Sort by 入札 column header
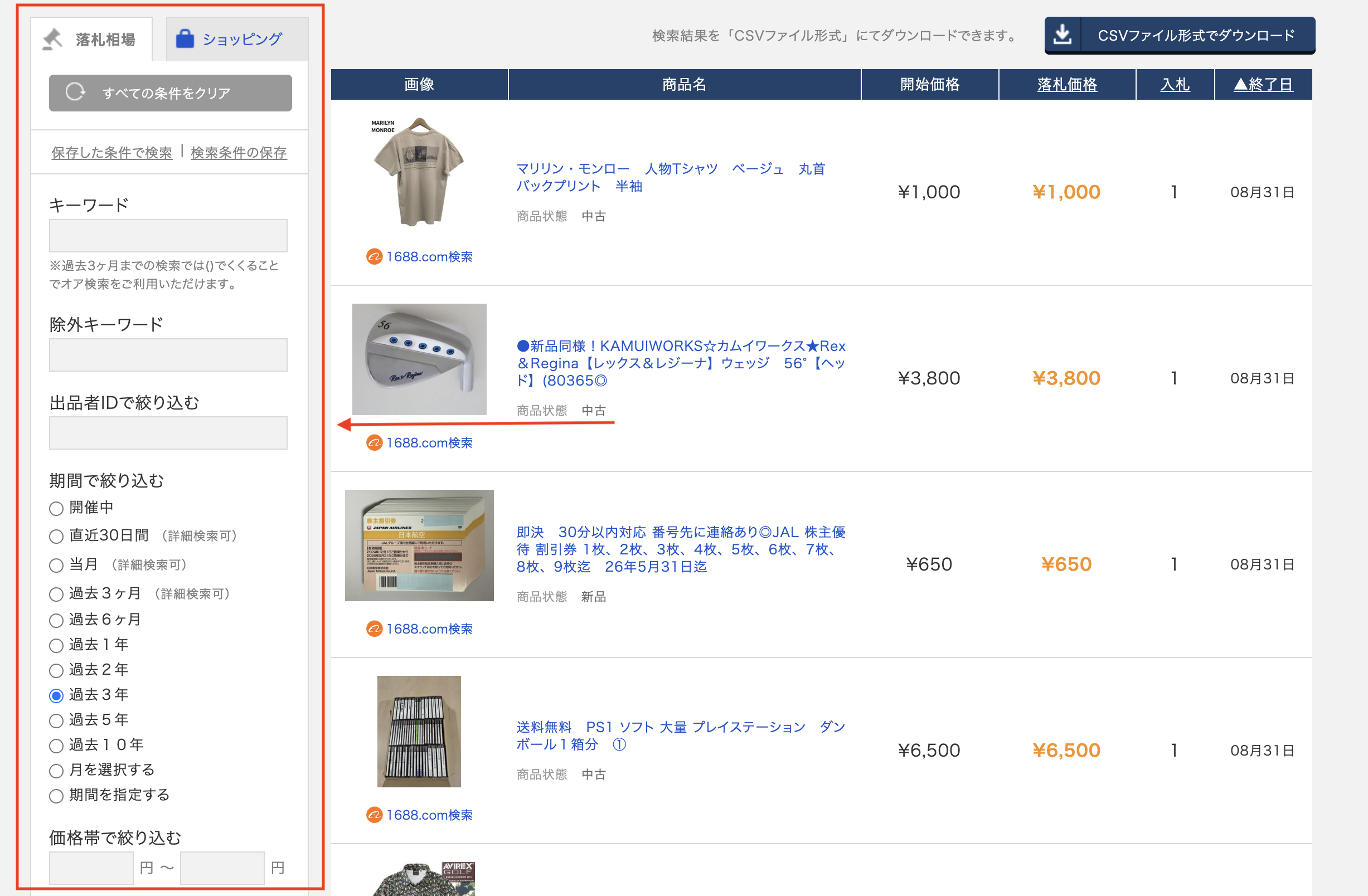The width and height of the screenshot is (1368, 896). point(1175,85)
